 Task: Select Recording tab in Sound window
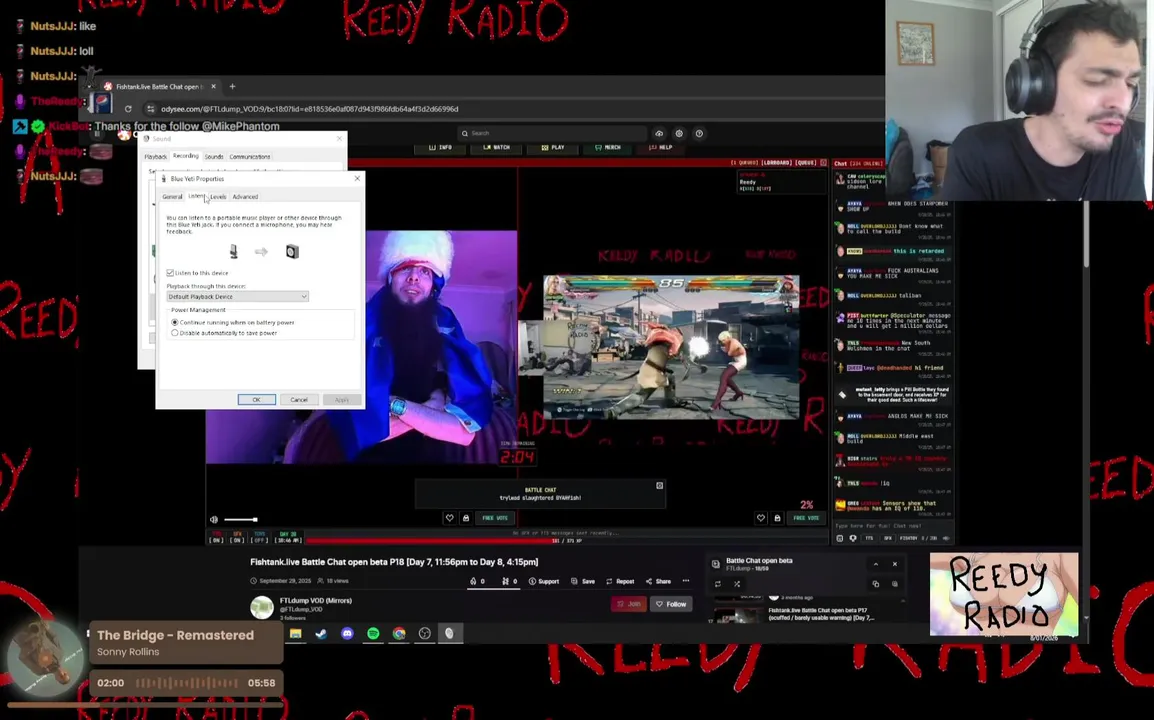tap(185, 156)
